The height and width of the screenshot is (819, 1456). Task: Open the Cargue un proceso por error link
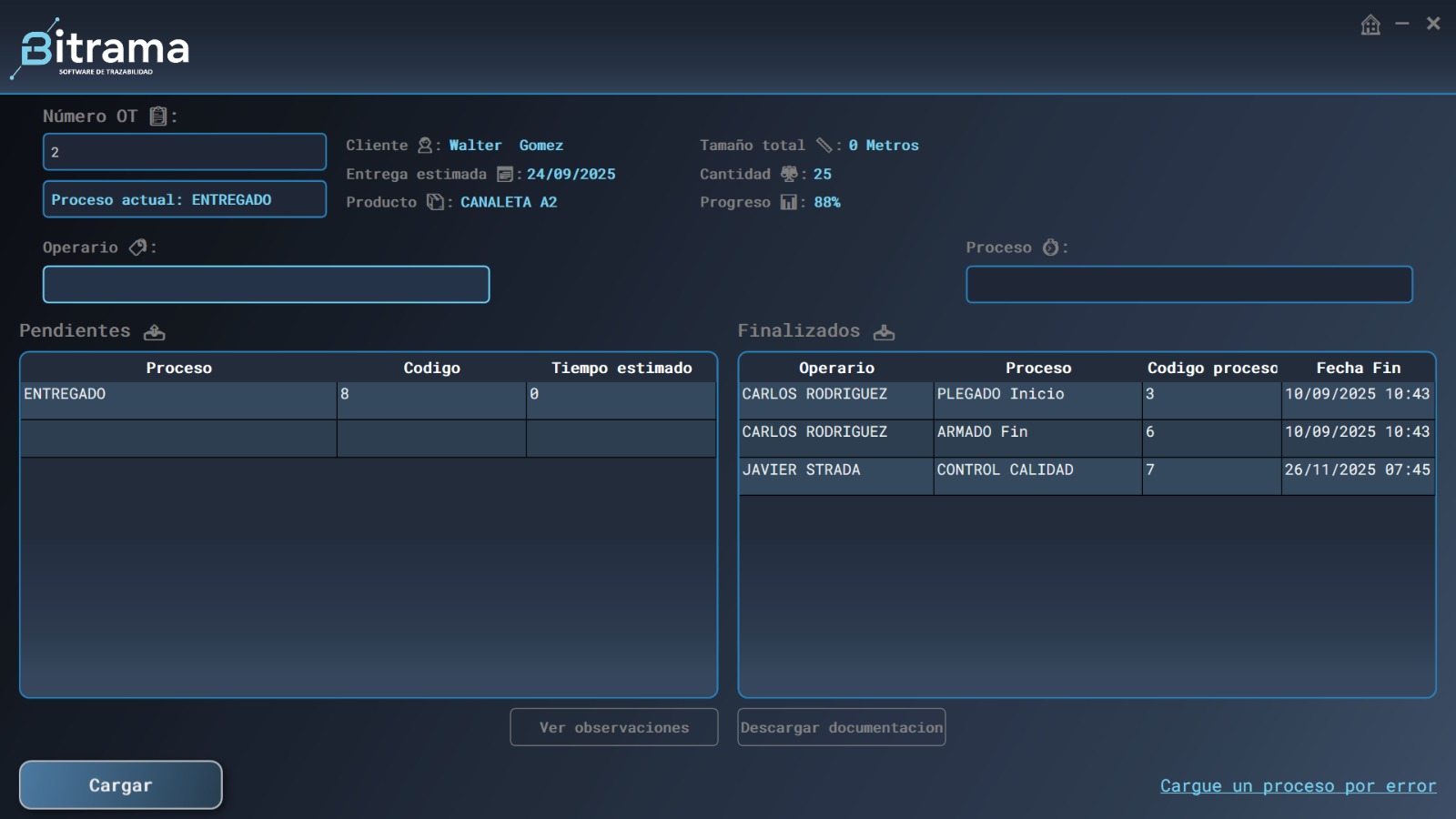(1299, 786)
